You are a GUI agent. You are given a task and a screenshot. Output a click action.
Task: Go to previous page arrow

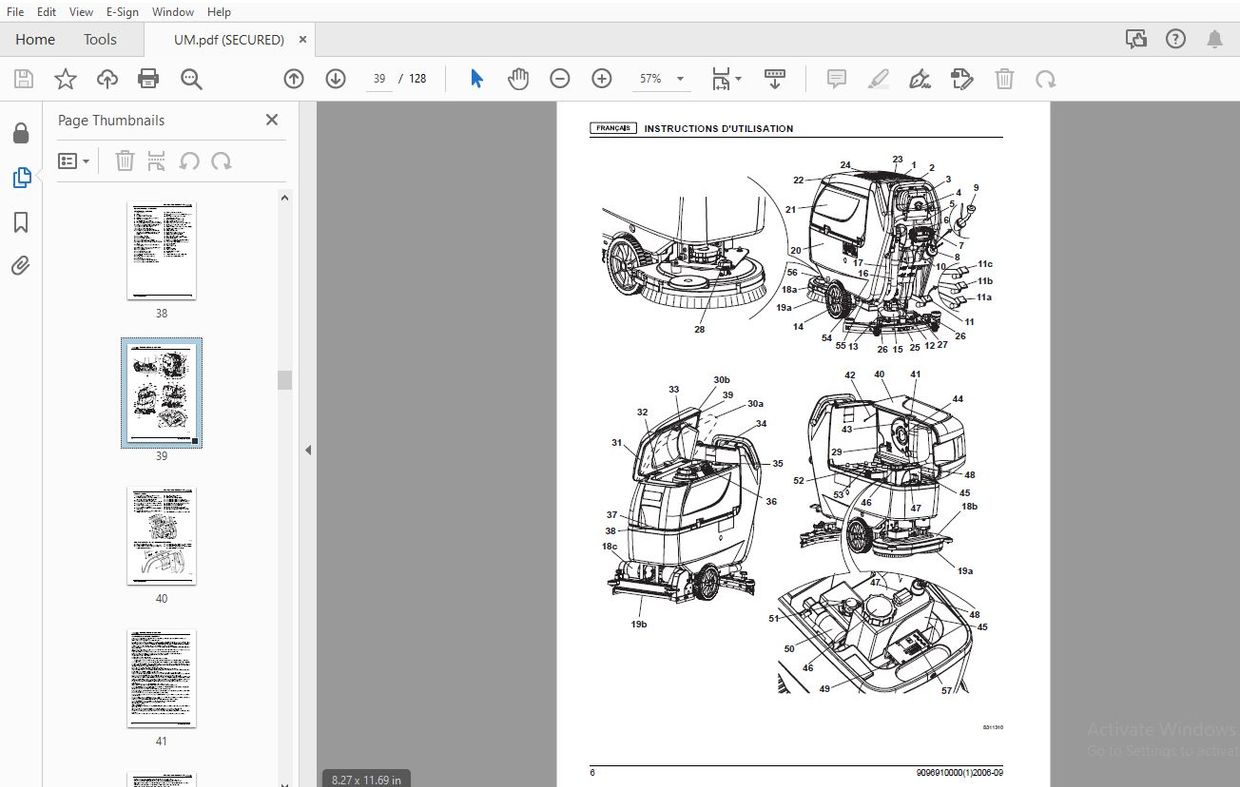pos(293,79)
